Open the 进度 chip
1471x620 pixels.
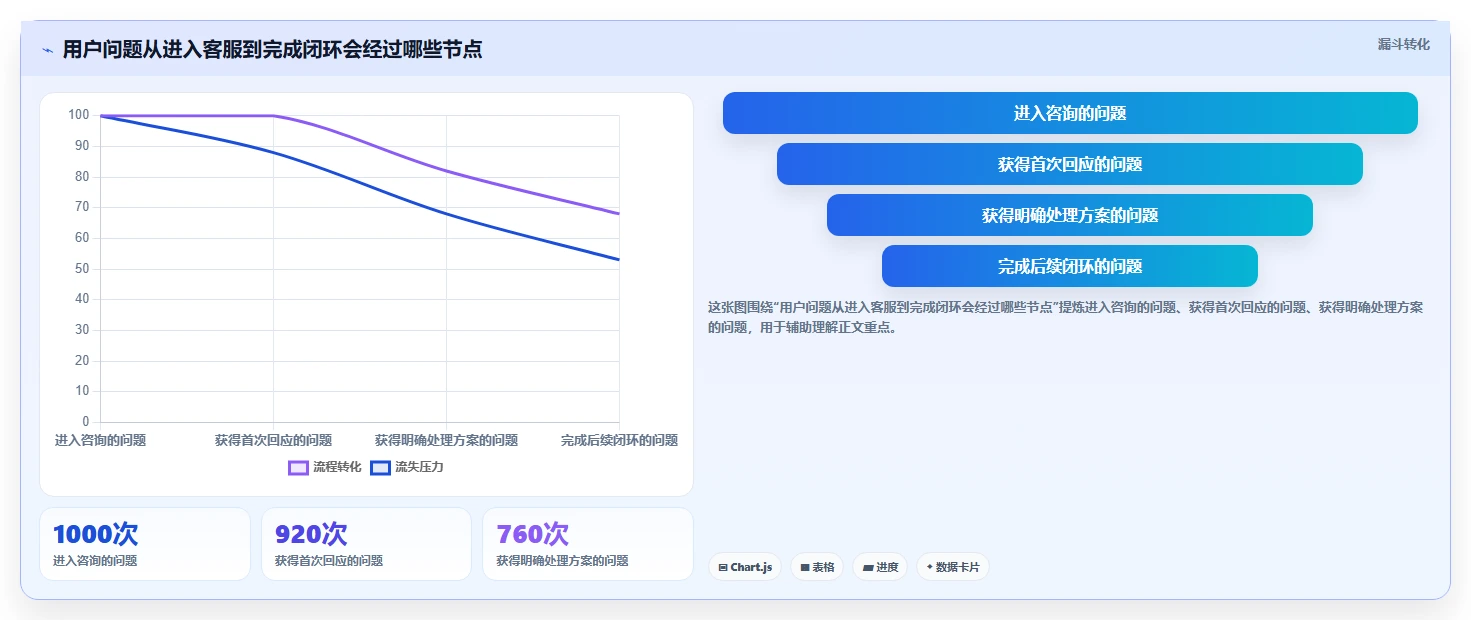880,567
